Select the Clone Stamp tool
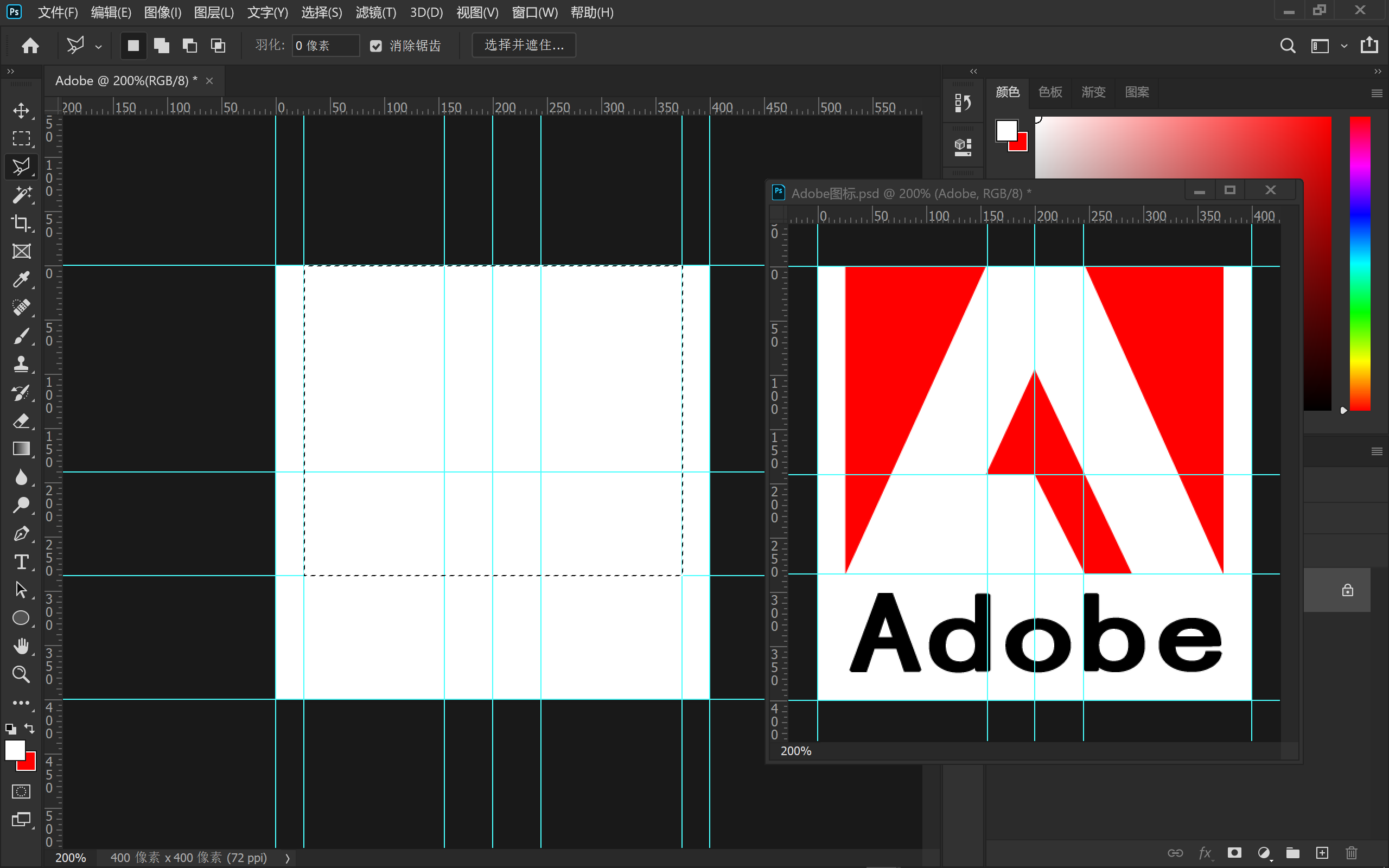The height and width of the screenshot is (868, 1389). tap(21, 364)
